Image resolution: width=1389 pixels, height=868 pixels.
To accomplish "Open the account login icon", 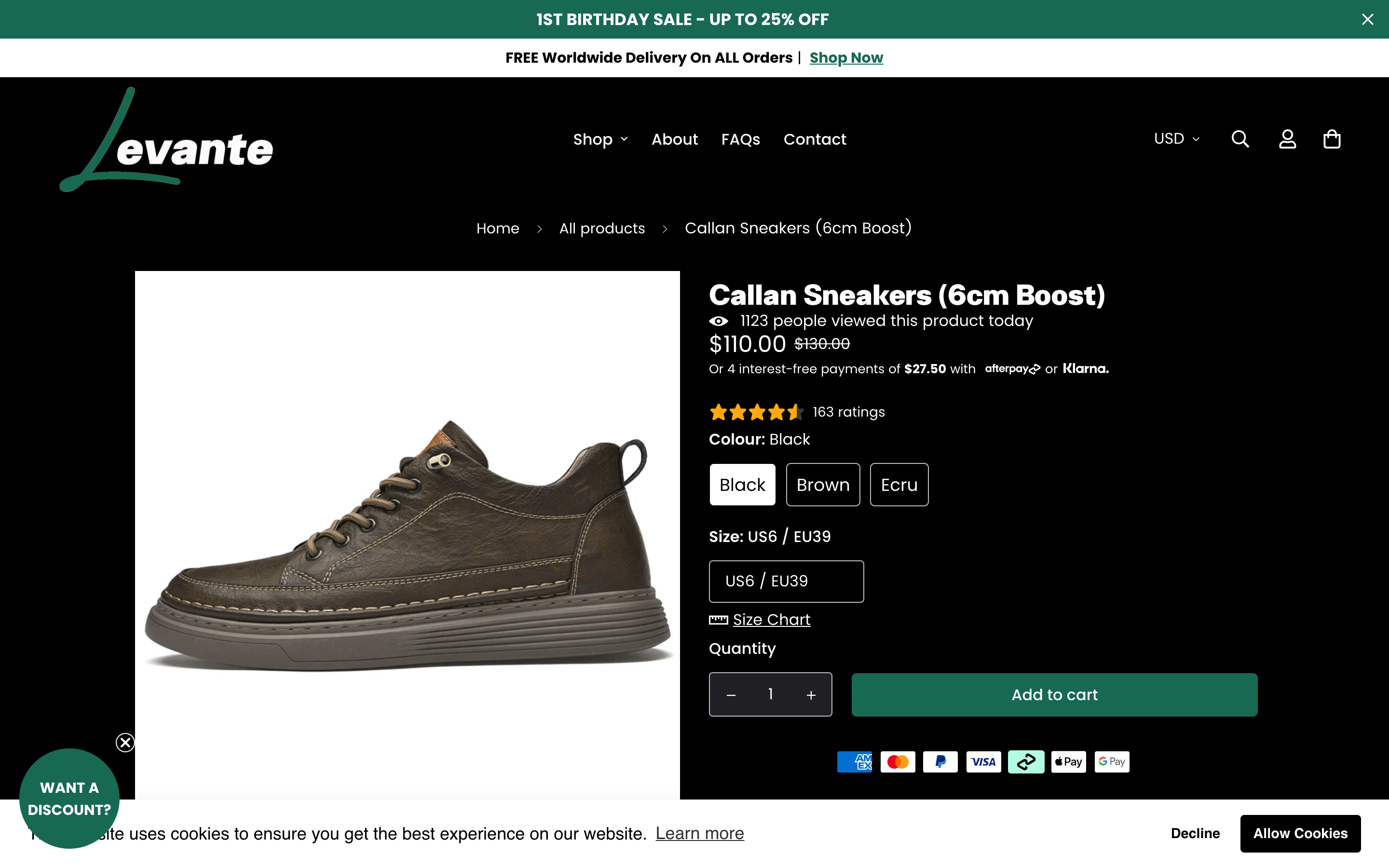I will click(x=1287, y=139).
